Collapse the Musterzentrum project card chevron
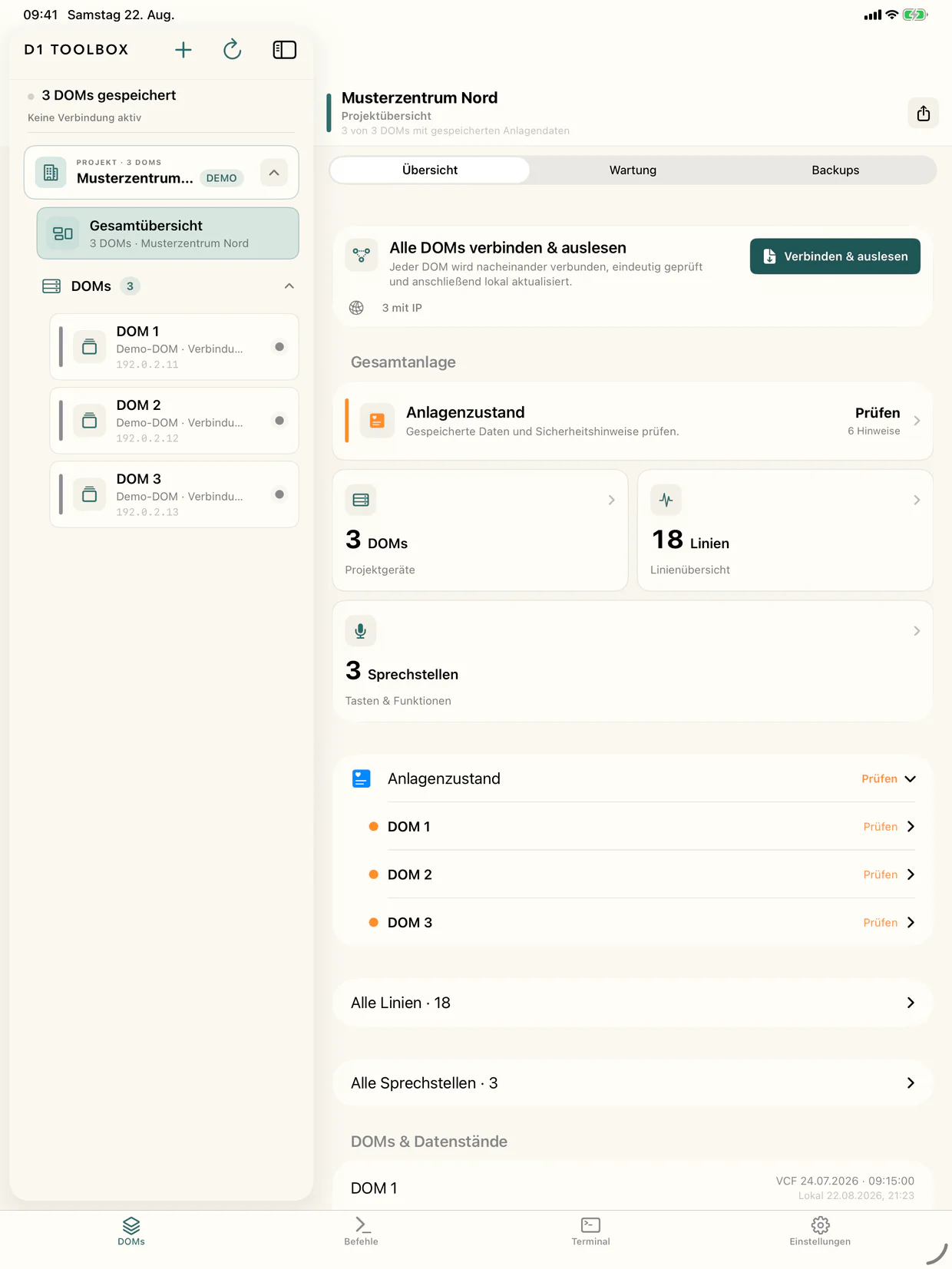Image resolution: width=952 pixels, height=1269 pixels. [274, 173]
